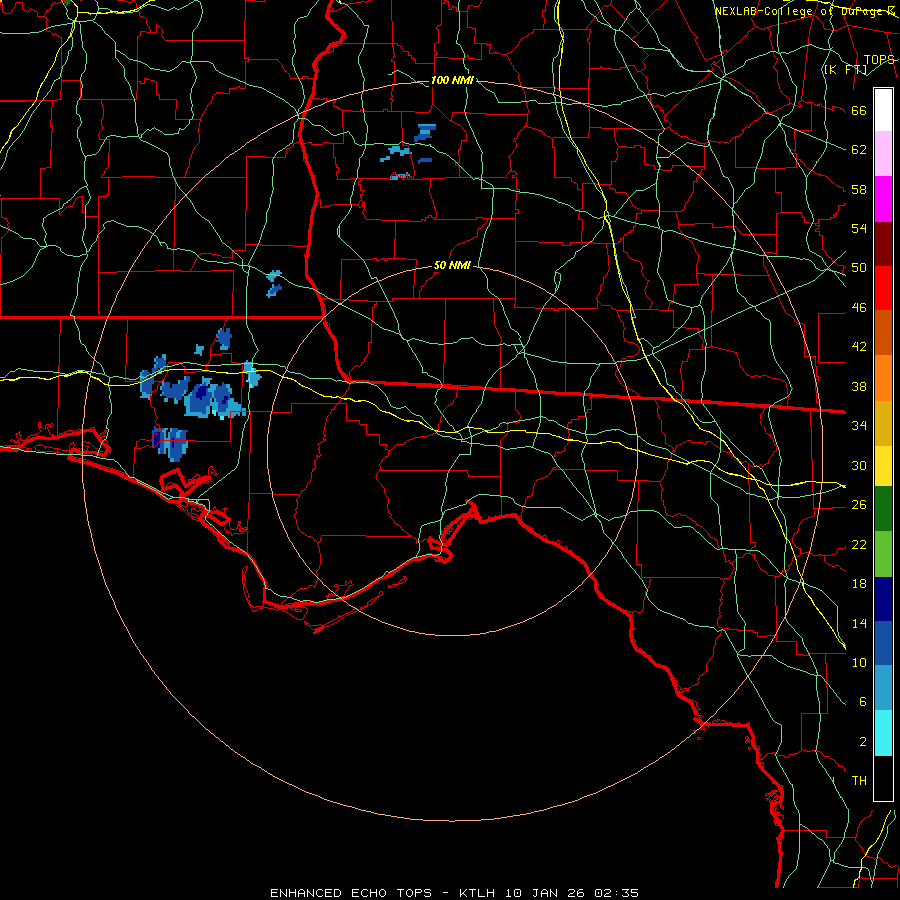
Task: Click the bright red legend swatch
Action: 883,288
